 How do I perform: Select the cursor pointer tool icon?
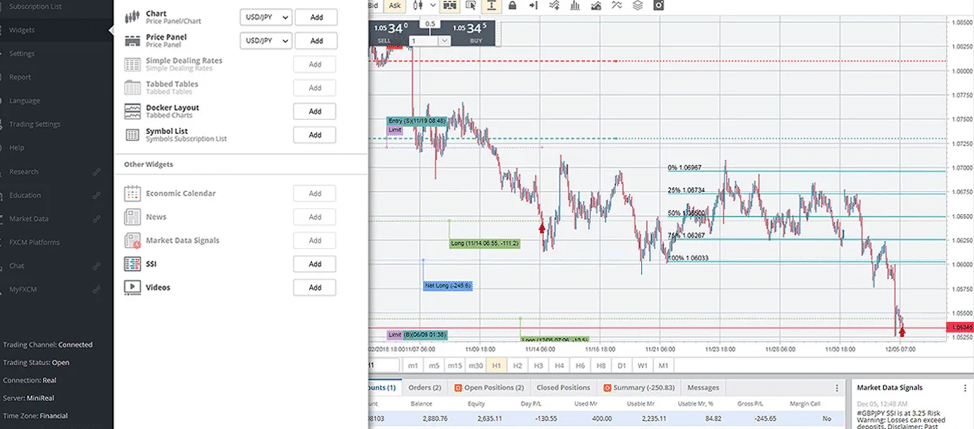(x=470, y=5)
